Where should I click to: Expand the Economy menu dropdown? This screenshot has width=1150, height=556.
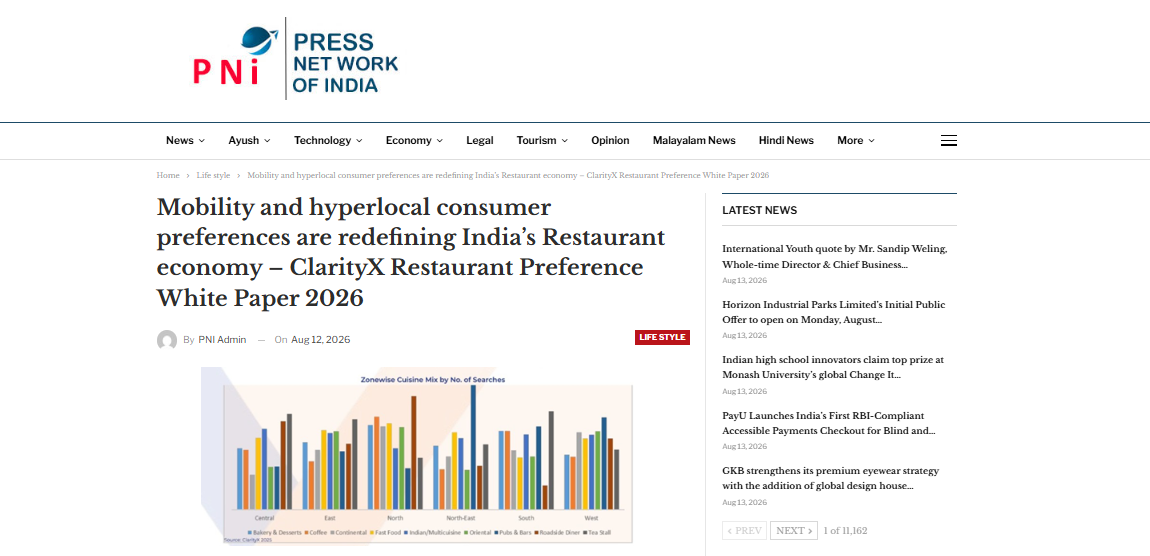point(414,141)
